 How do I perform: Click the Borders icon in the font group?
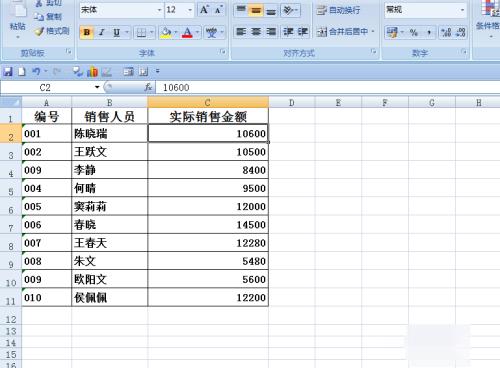141,32
